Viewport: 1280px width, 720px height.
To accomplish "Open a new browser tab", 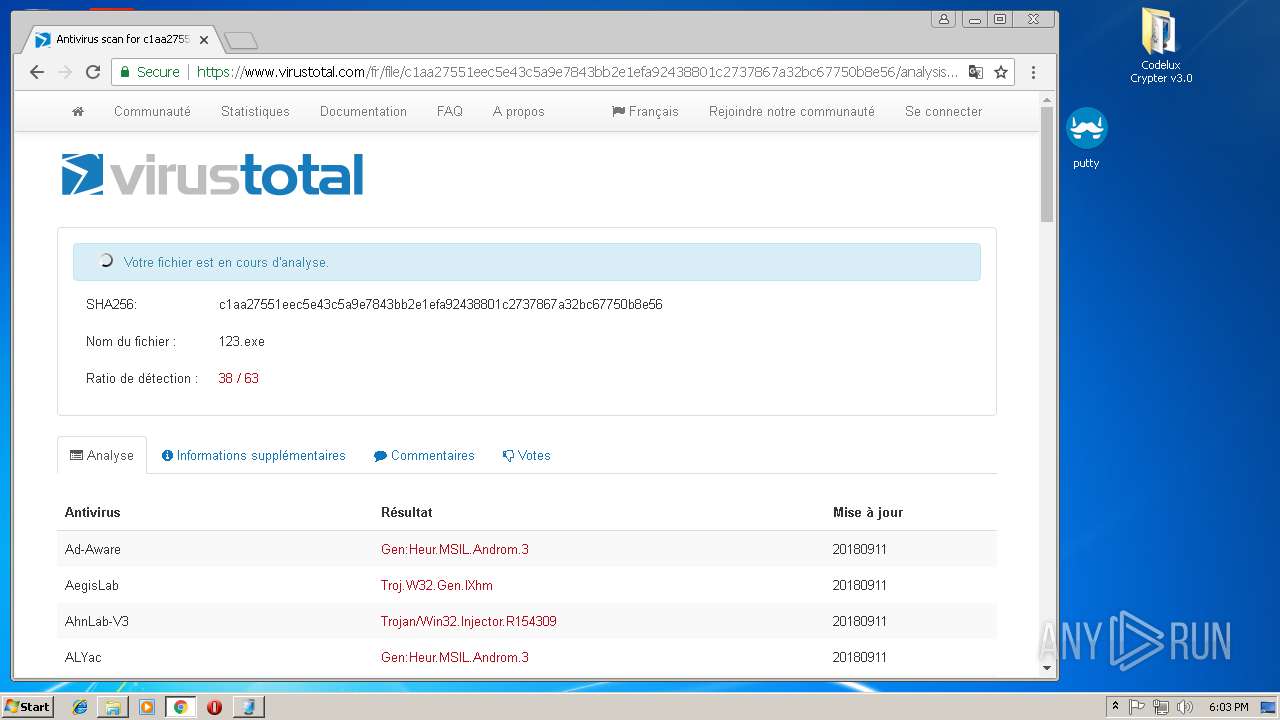I will tap(241, 40).
